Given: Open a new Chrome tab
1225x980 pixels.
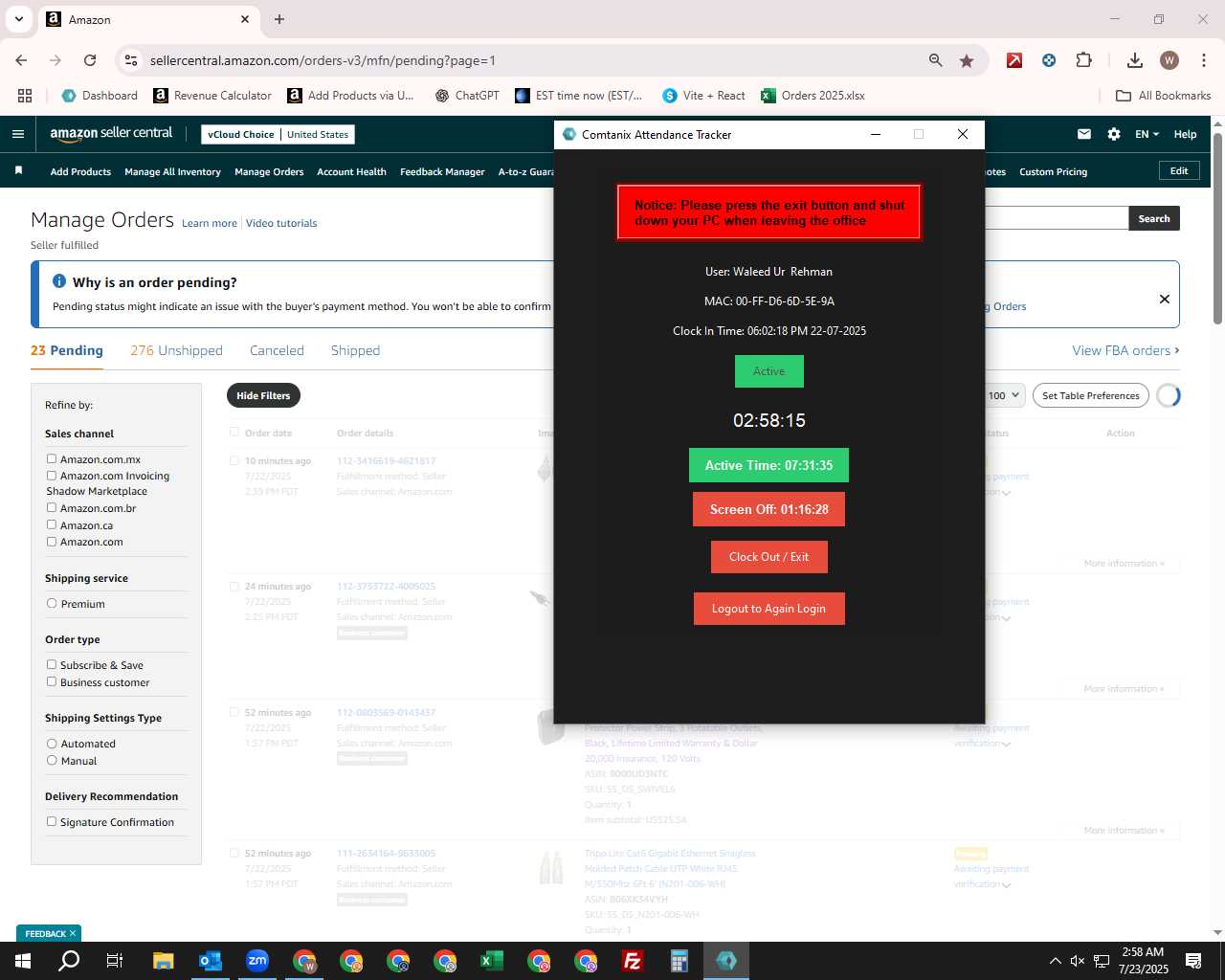Looking at the screenshot, I should click(x=279, y=19).
